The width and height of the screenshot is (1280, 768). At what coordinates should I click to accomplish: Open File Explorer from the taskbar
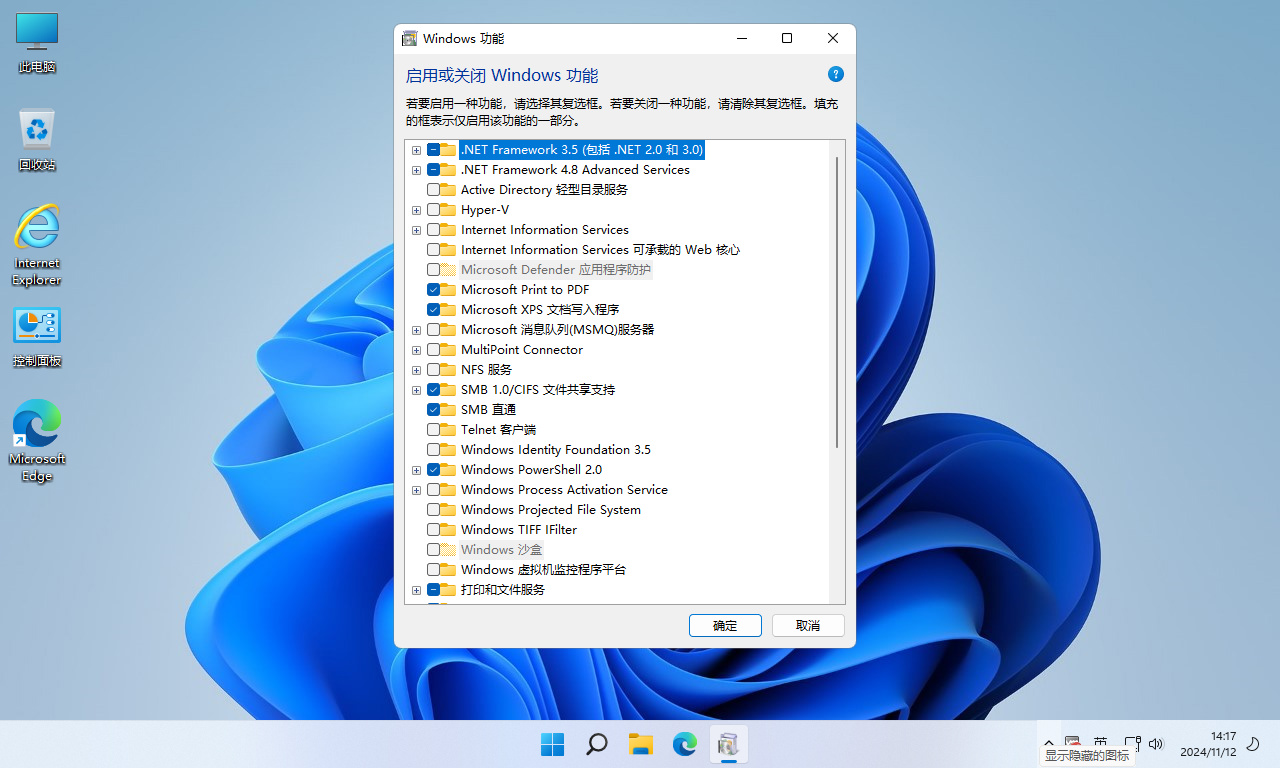[x=640, y=744]
